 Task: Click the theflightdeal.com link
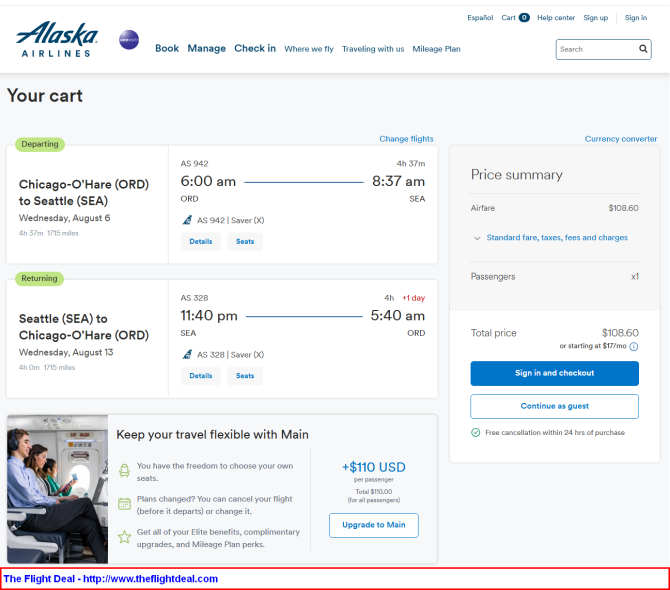pos(150,578)
